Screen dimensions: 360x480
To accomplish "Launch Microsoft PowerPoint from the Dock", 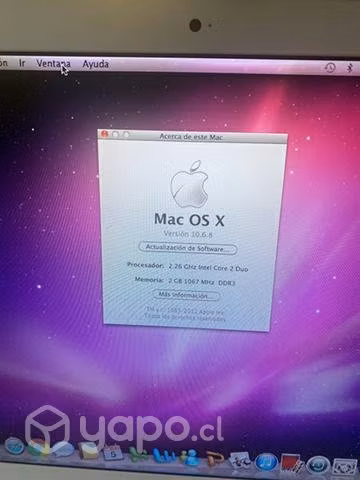I will tap(215, 460).
